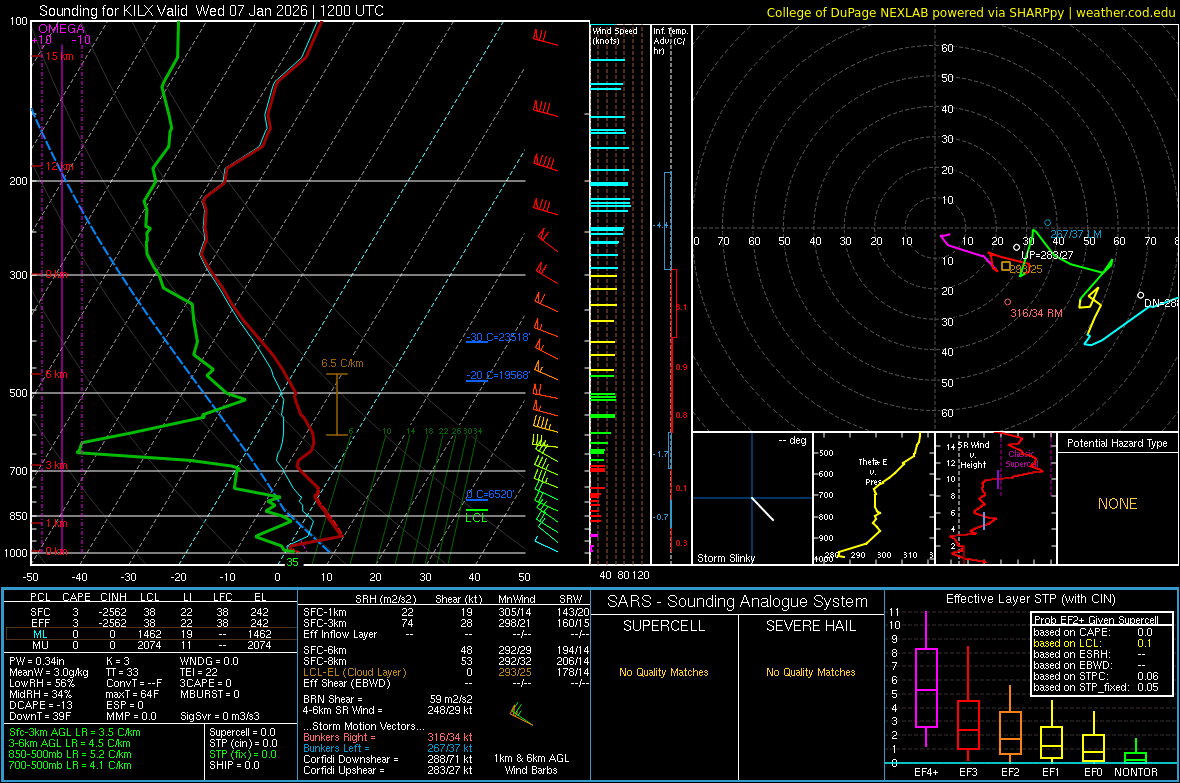Select the 'Theta-E v. Pres' plot label
This screenshot has width=1180, height=783.
coord(873,471)
